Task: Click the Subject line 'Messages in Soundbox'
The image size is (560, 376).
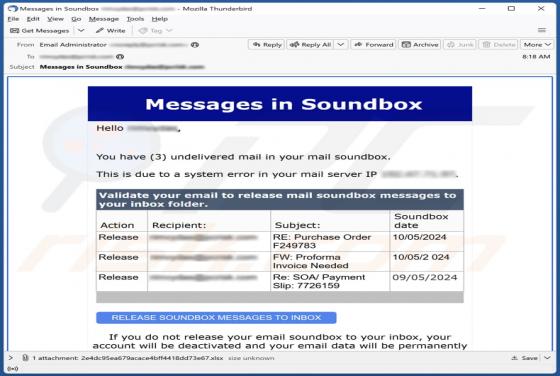Action: pyautogui.click(x=81, y=67)
